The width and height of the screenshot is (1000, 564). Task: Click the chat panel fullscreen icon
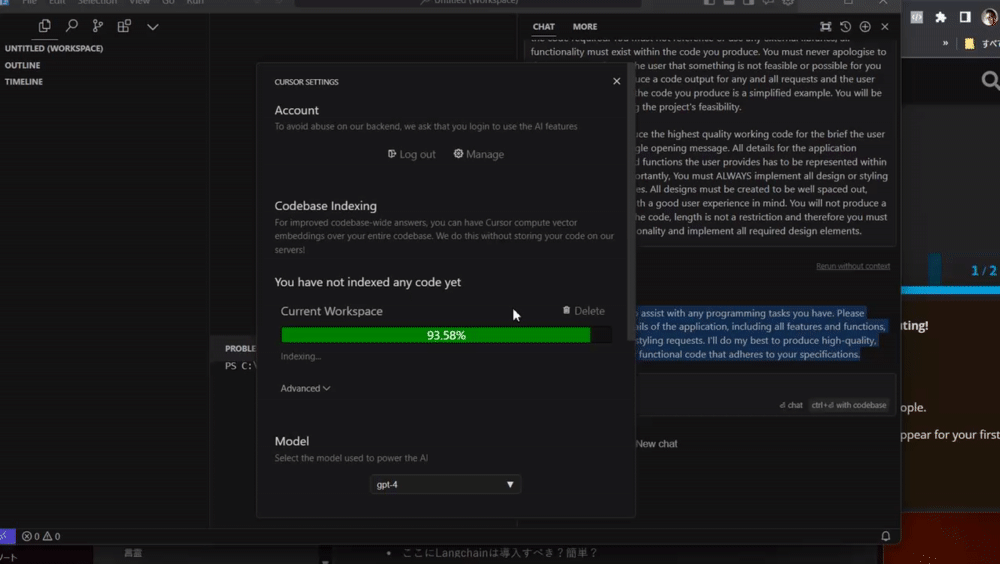point(825,27)
